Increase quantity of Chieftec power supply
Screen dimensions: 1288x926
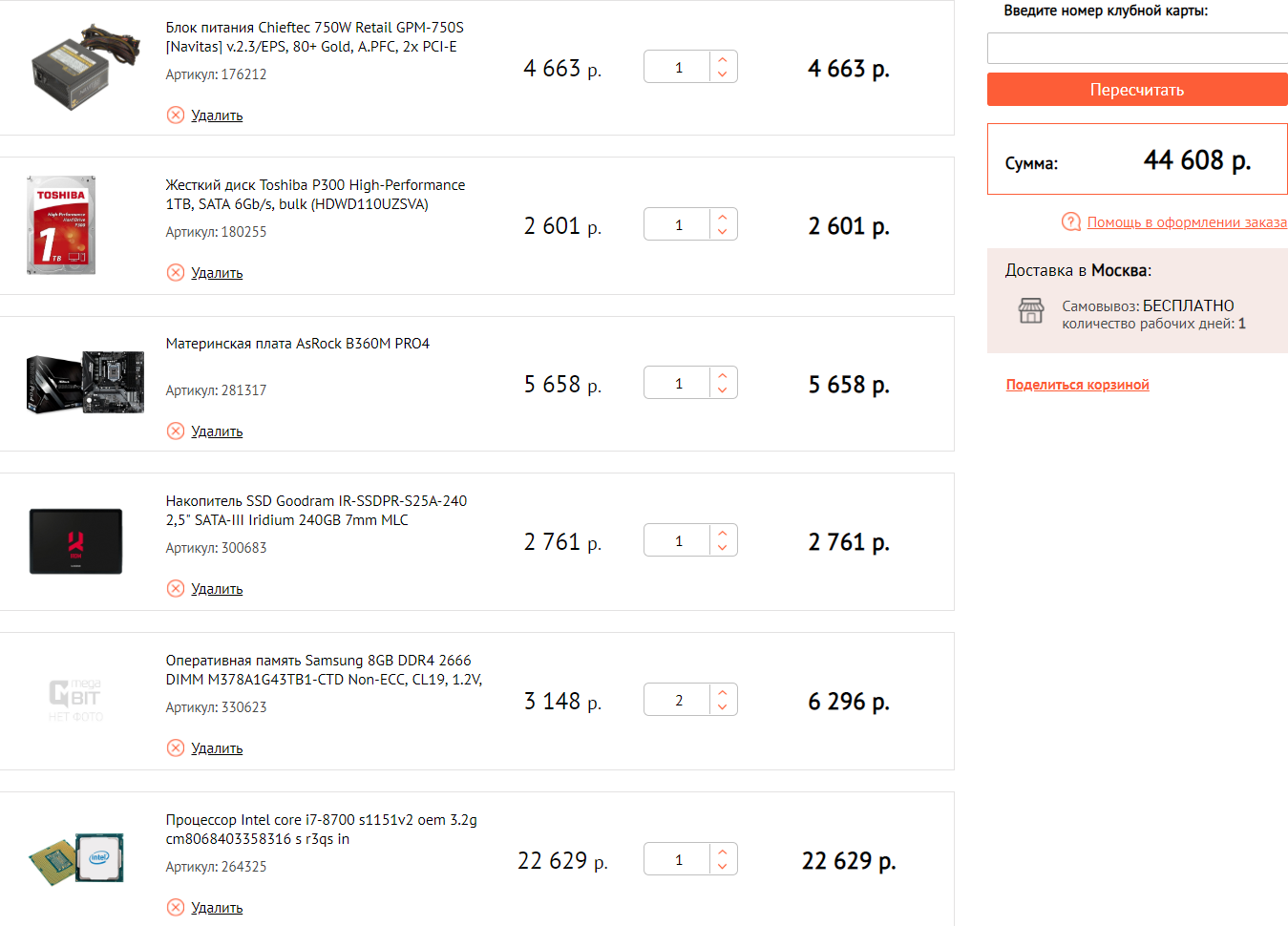(723, 59)
